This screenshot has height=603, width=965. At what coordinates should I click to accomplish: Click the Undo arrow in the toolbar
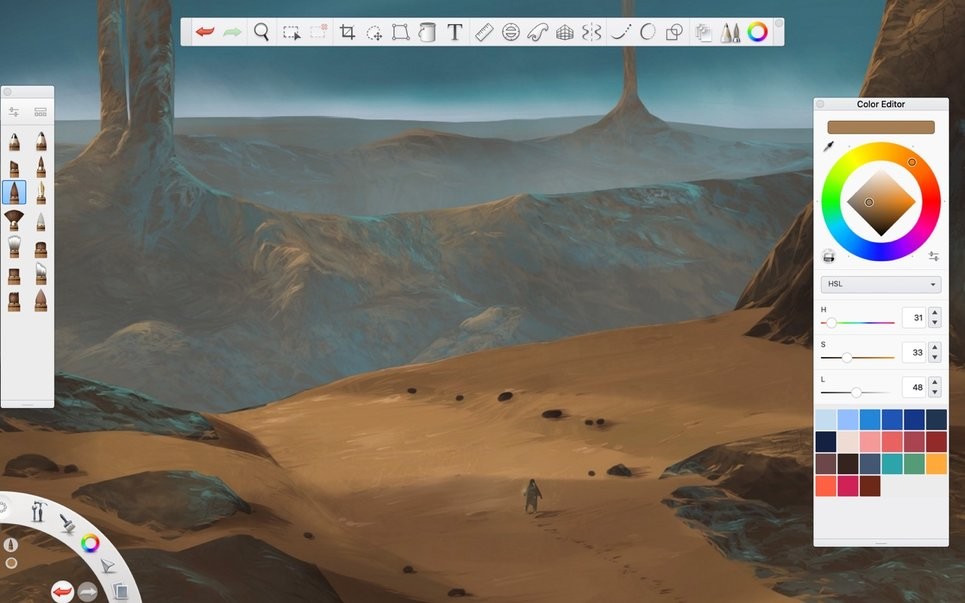pos(203,31)
